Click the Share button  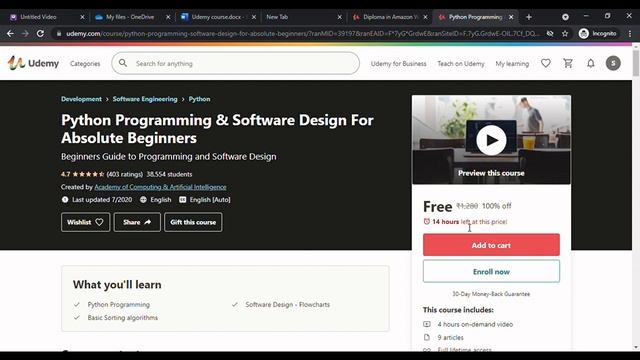pyautogui.click(x=137, y=222)
